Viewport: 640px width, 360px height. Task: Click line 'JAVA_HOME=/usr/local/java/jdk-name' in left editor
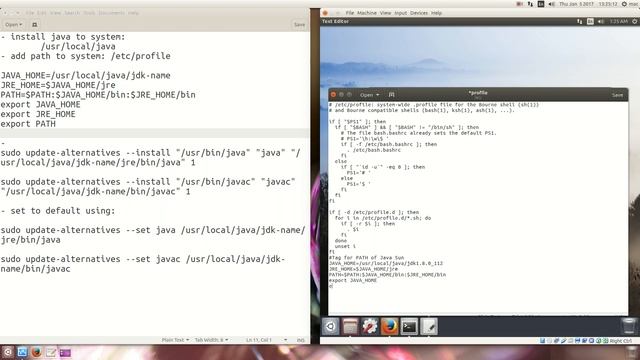pyautogui.click(x=85, y=76)
